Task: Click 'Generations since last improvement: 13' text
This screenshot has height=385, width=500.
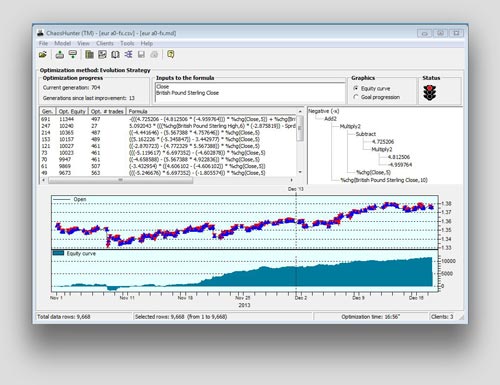Action: (x=89, y=98)
